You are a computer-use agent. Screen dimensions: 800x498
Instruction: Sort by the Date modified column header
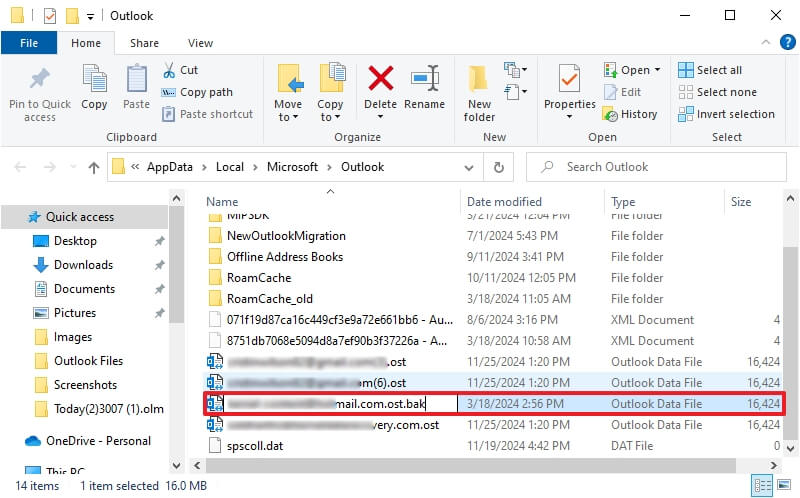504,202
